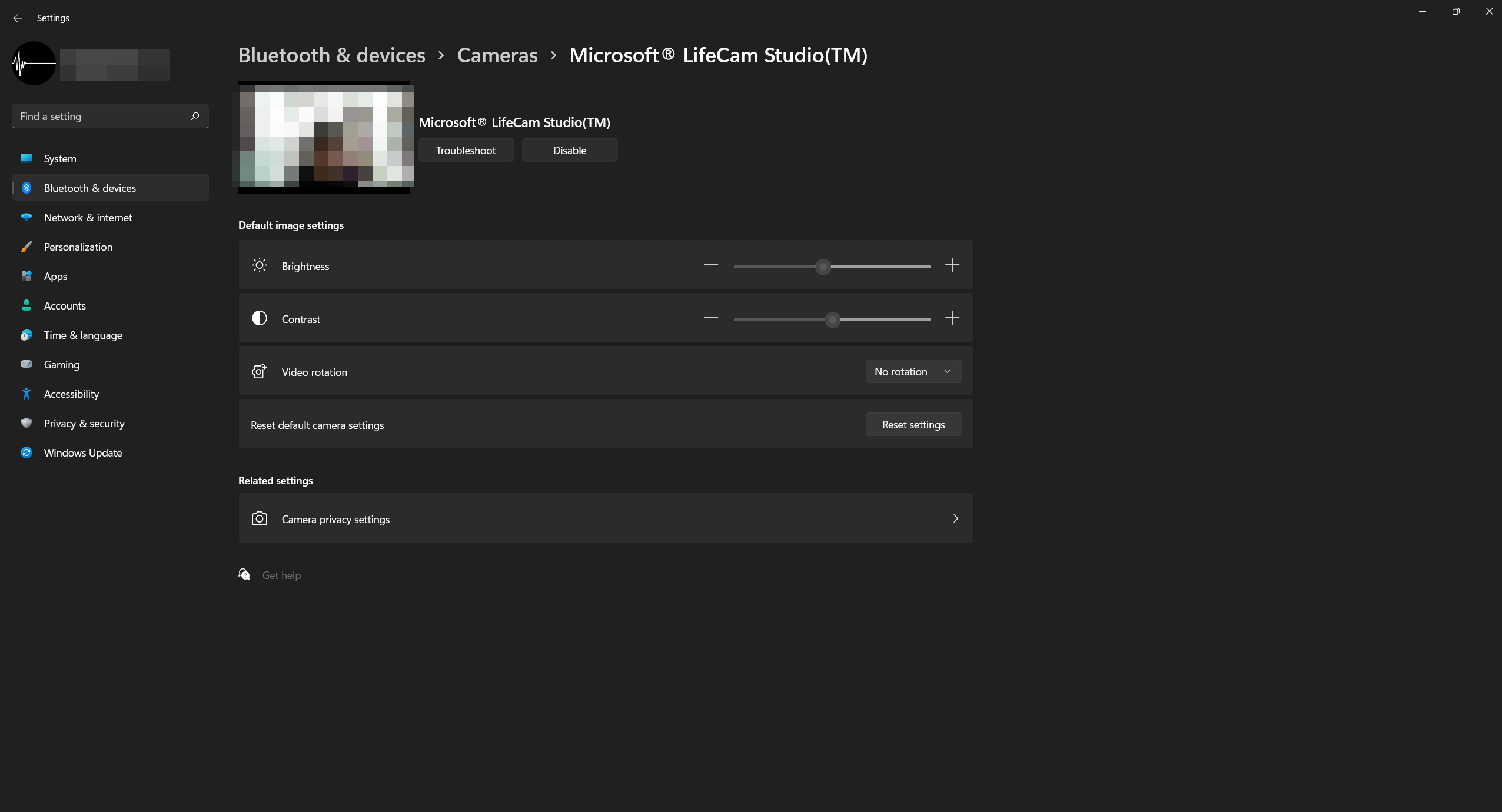
Task: Open Accounts settings page
Action: point(110,305)
